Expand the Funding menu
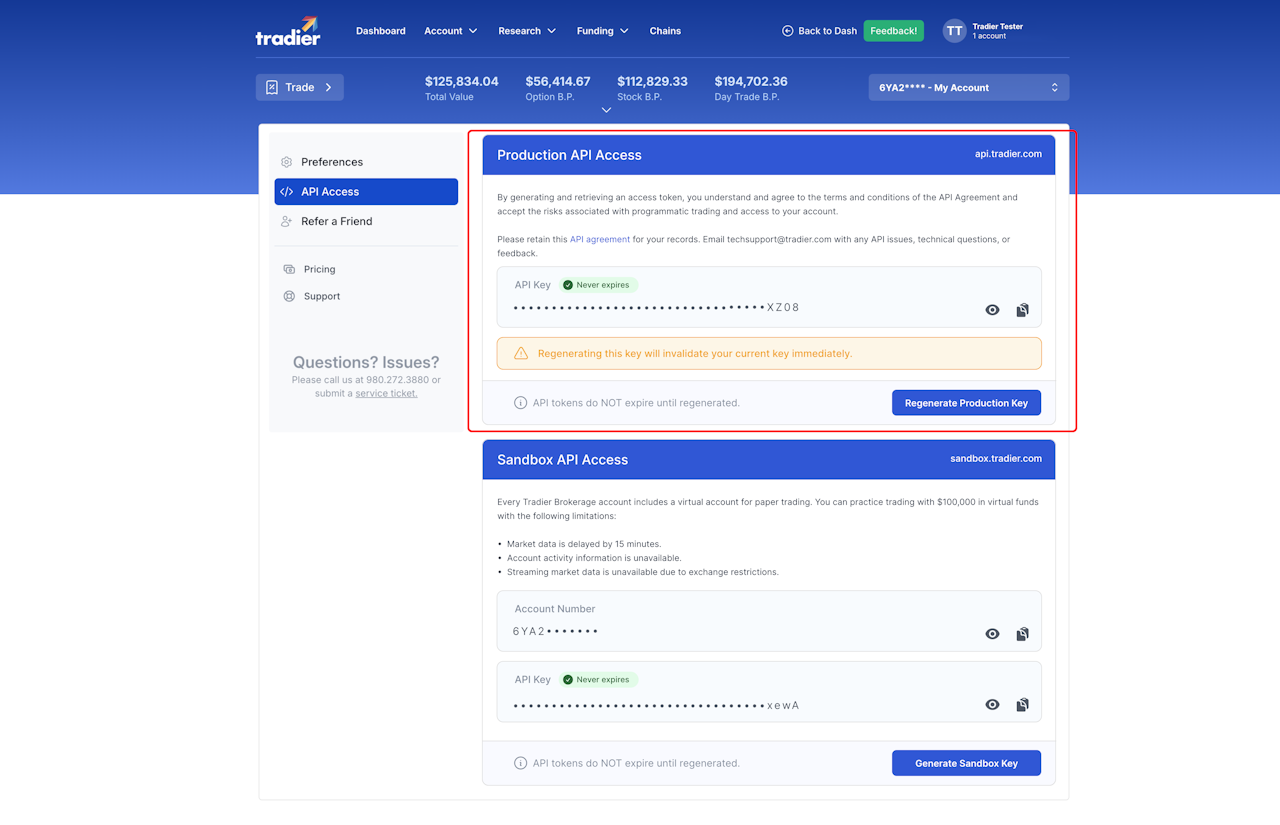 [x=603, y=31]
